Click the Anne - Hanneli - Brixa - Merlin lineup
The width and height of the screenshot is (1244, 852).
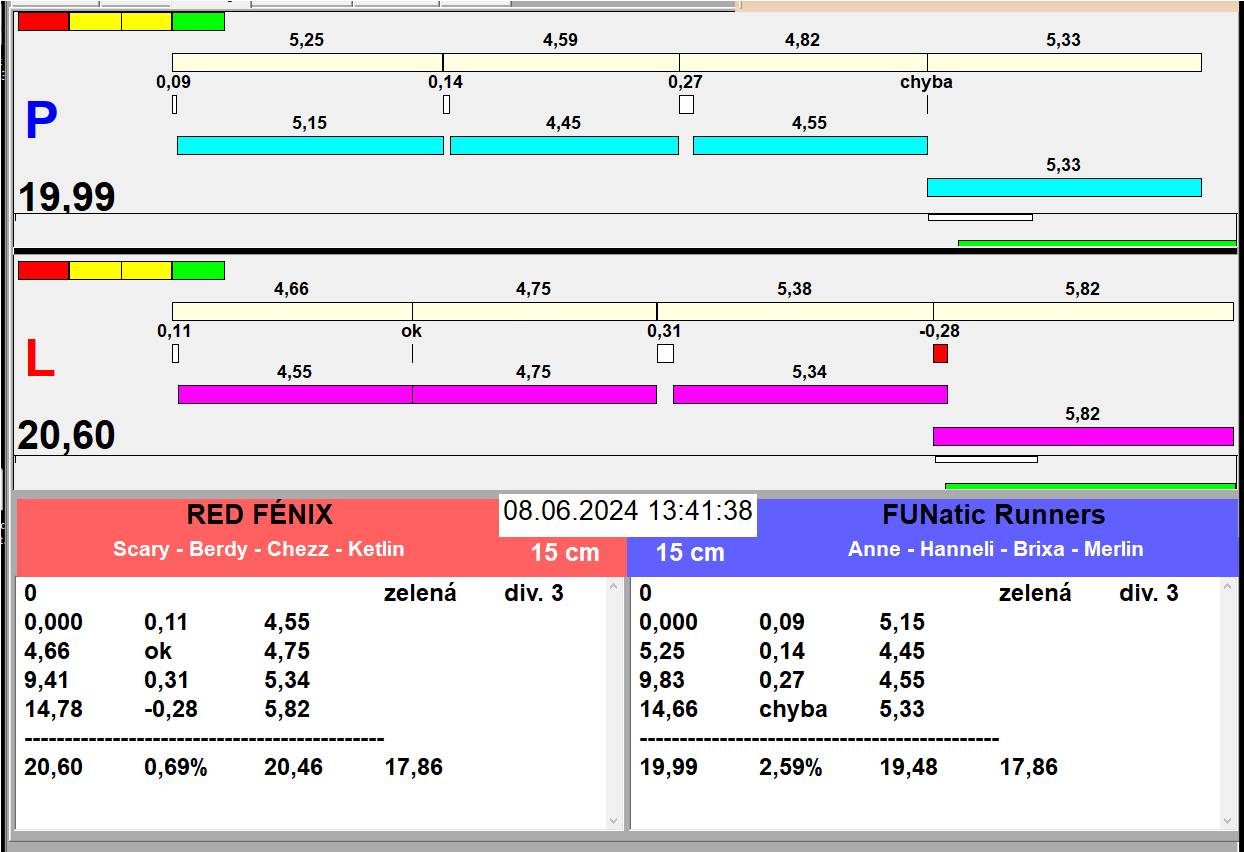point(996,549)
